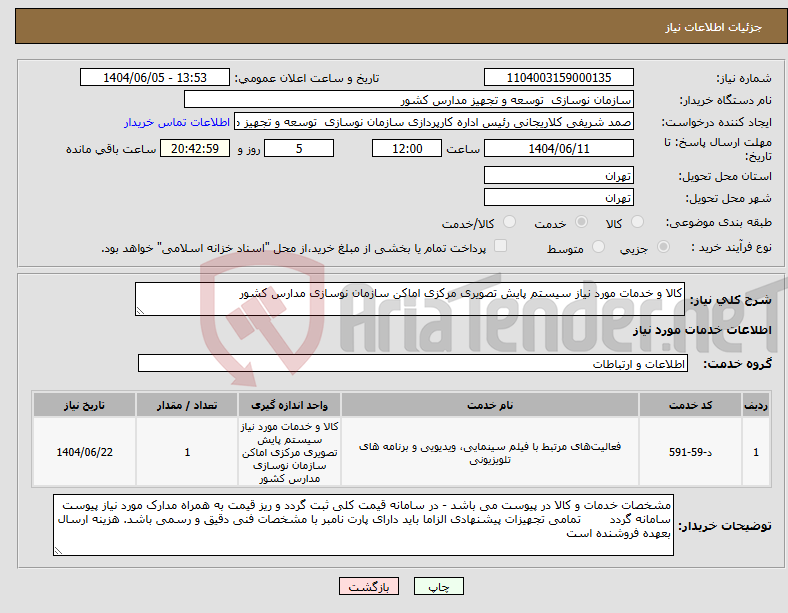The height and width of the screenshot is (613, 788).
Task: Click the deadline hour field 12:00
Action: pyautogui.click(x=407, y=148)
